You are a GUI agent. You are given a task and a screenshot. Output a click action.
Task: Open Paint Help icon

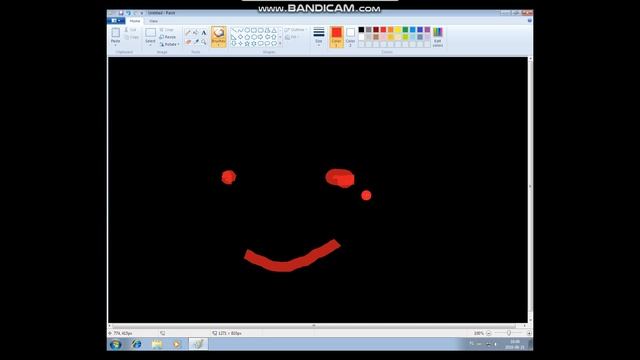(529, 20)
